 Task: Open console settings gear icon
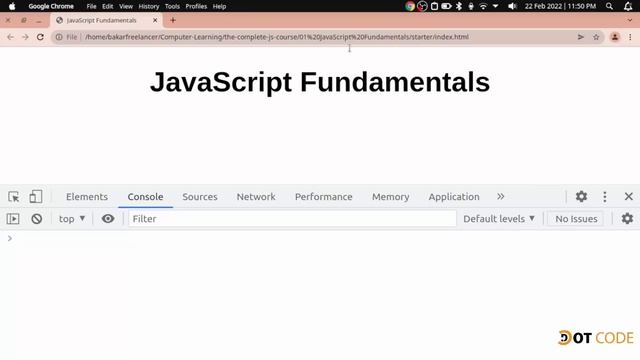tap(627, 219)
